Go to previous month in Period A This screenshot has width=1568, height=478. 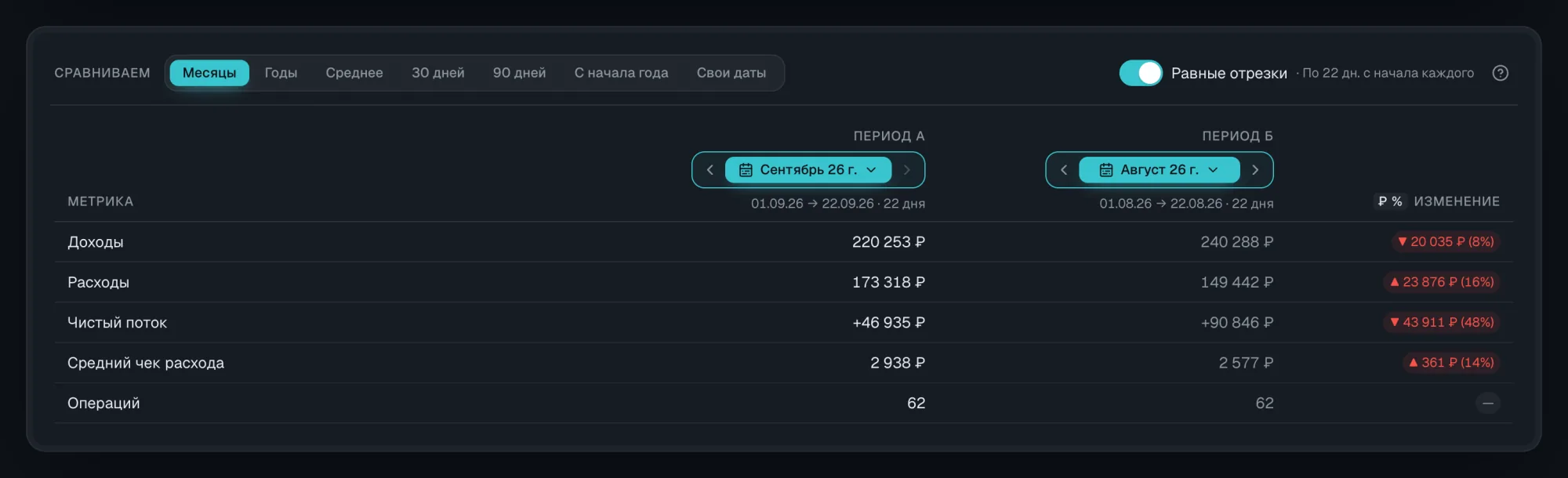710,170
